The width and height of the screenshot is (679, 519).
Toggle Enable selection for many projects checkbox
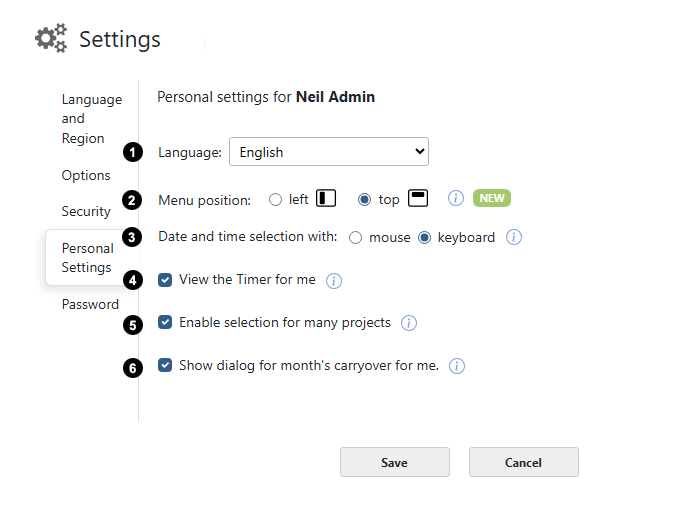[x=165, y=322]
